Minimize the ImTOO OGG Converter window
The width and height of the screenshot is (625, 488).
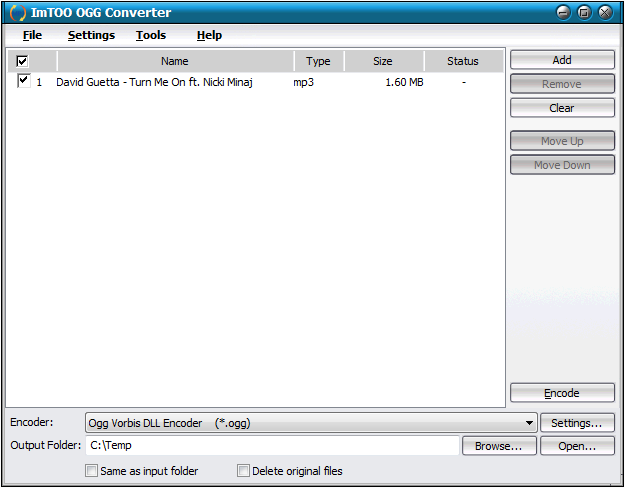point(563,13)
